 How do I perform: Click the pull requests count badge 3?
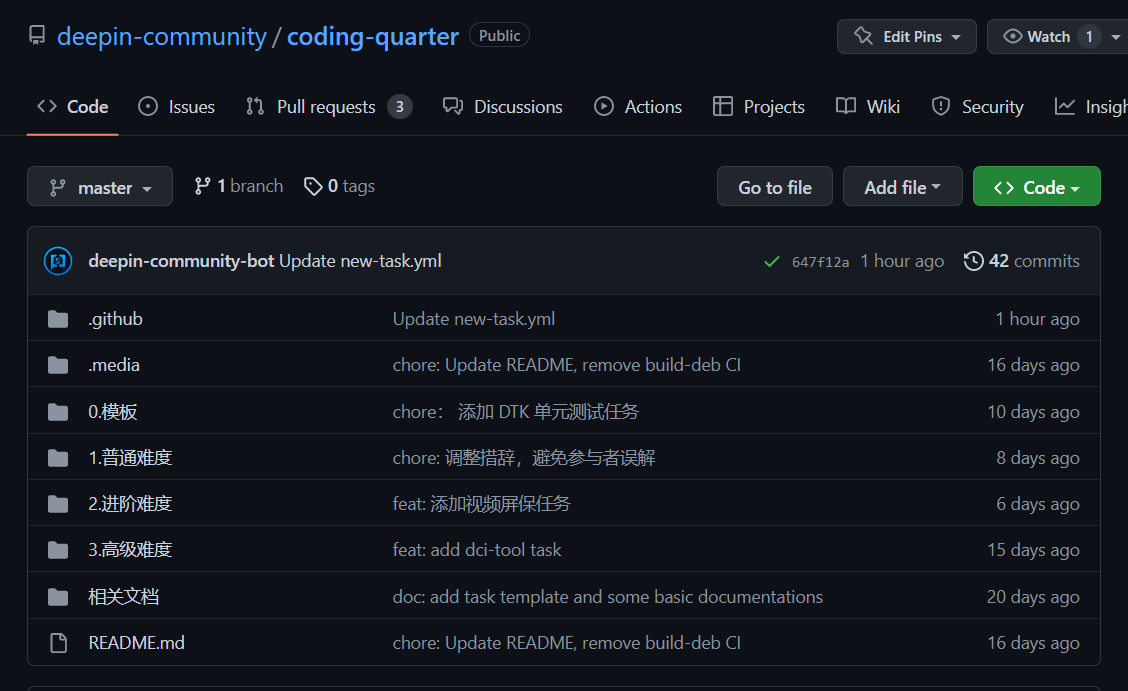tap(400, 107)
